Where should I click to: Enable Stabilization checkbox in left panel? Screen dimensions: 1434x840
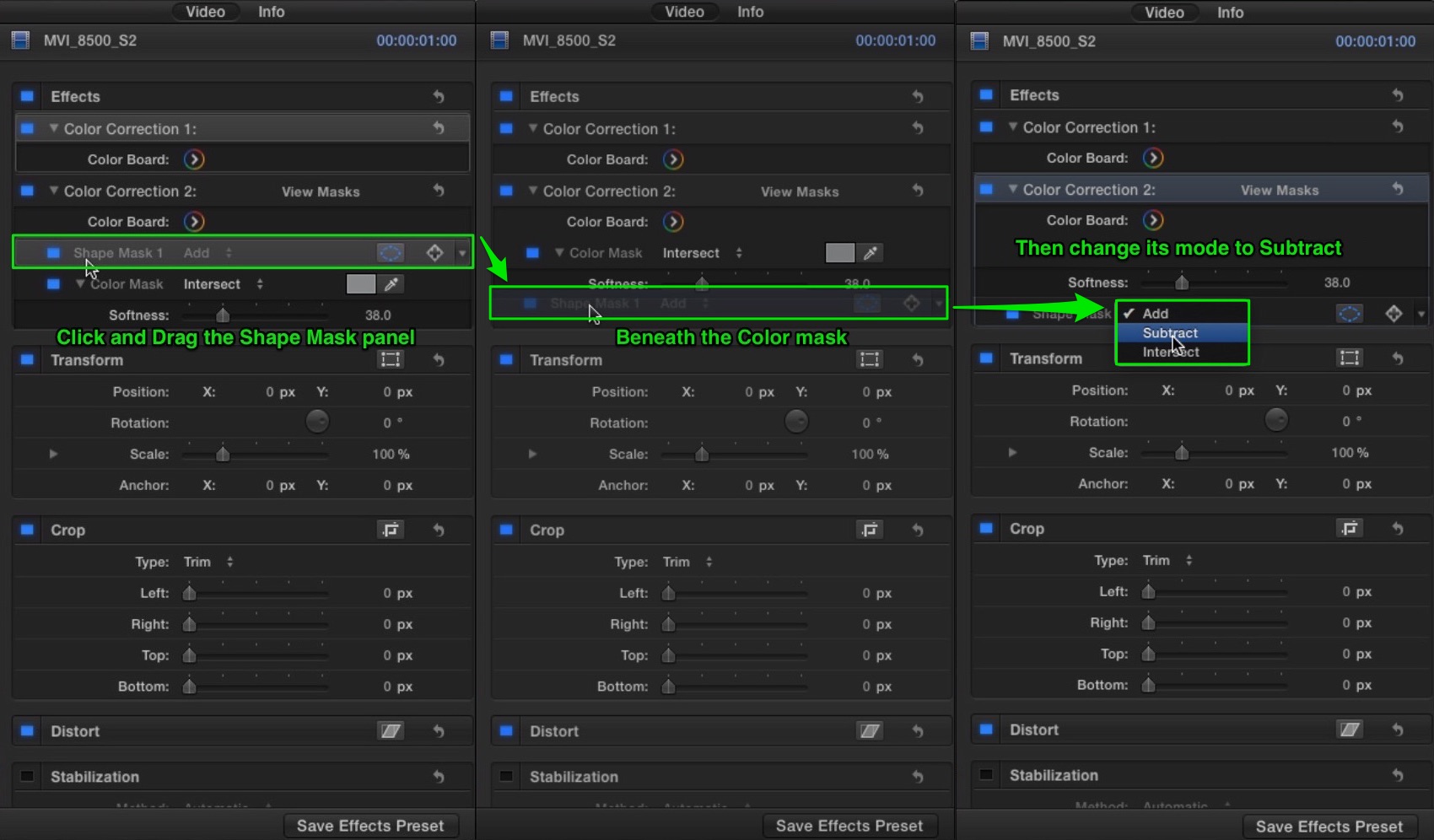(27, 777)
